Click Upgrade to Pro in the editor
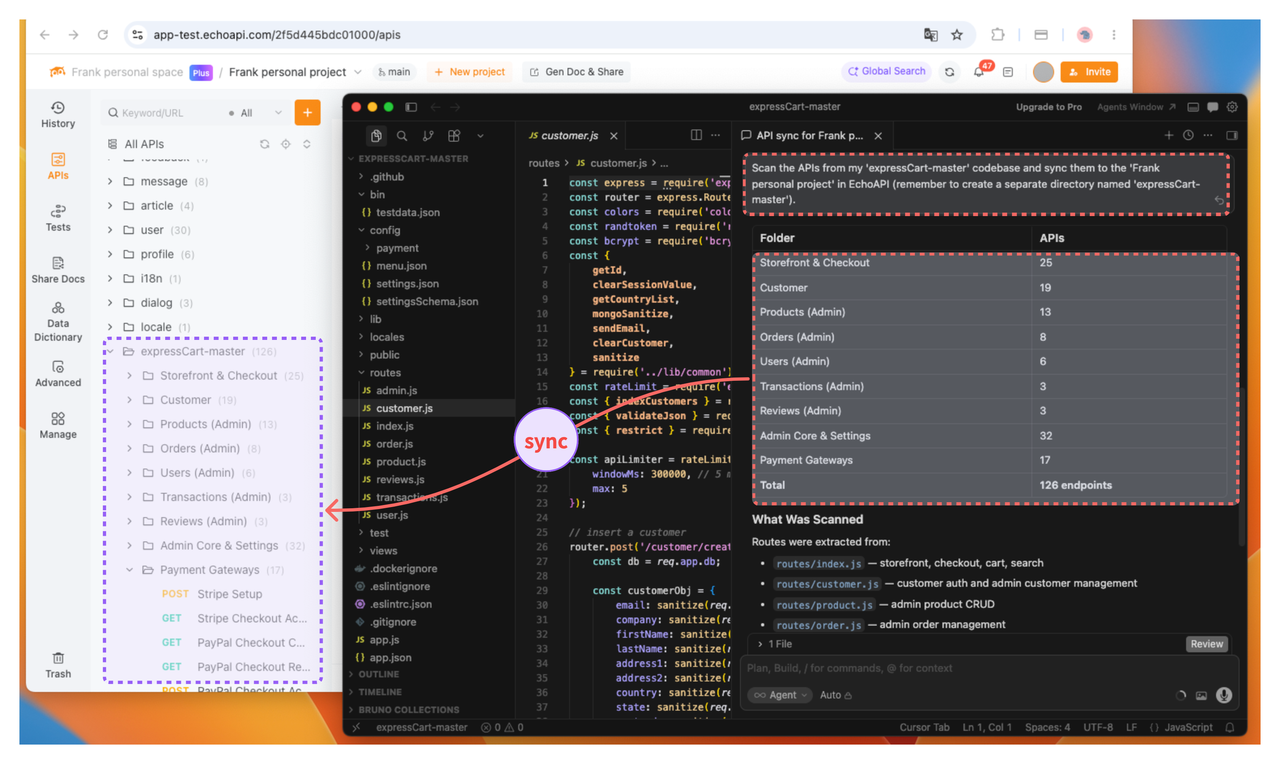The height and width of the screenshot is (764, 1280). [1049, 107]
